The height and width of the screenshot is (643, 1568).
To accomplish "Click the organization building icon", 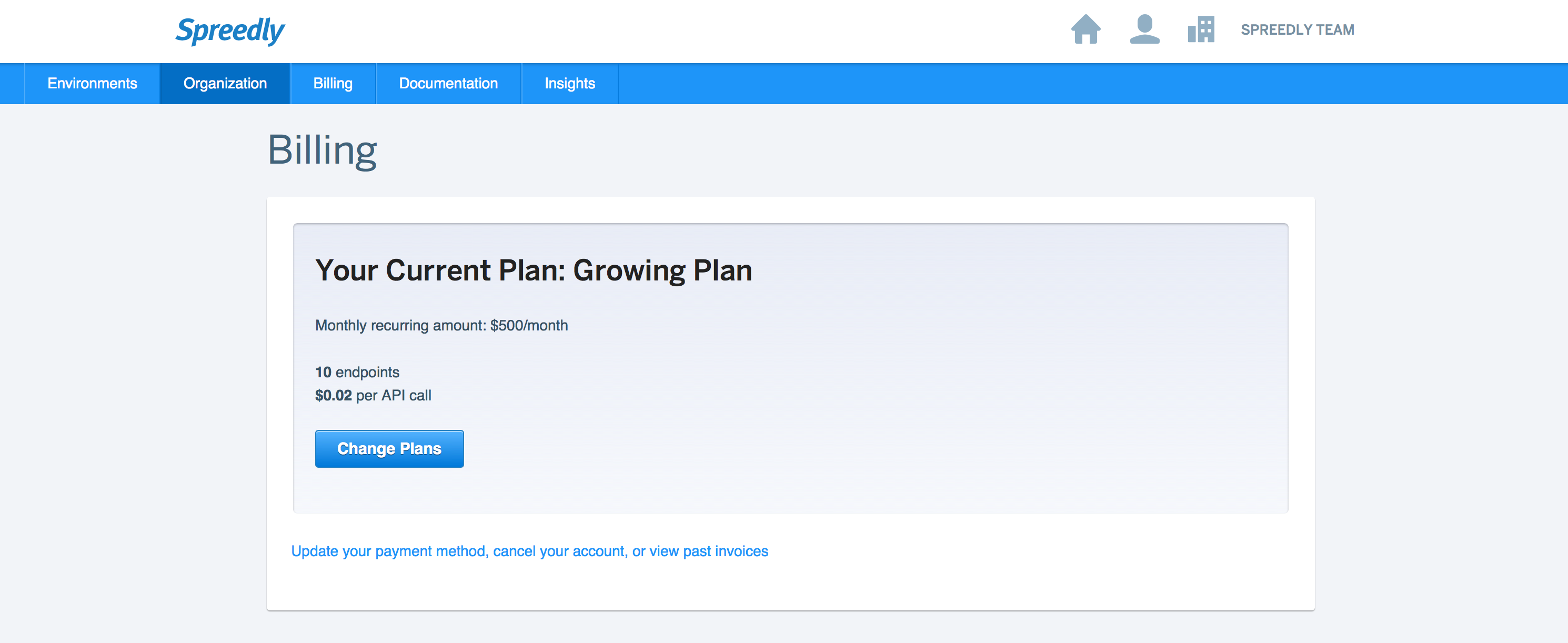I will click(1201, 29).
